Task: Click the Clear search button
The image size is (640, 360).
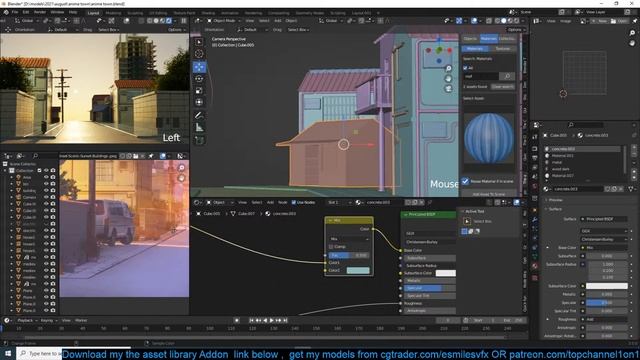Action: (502, 87)
